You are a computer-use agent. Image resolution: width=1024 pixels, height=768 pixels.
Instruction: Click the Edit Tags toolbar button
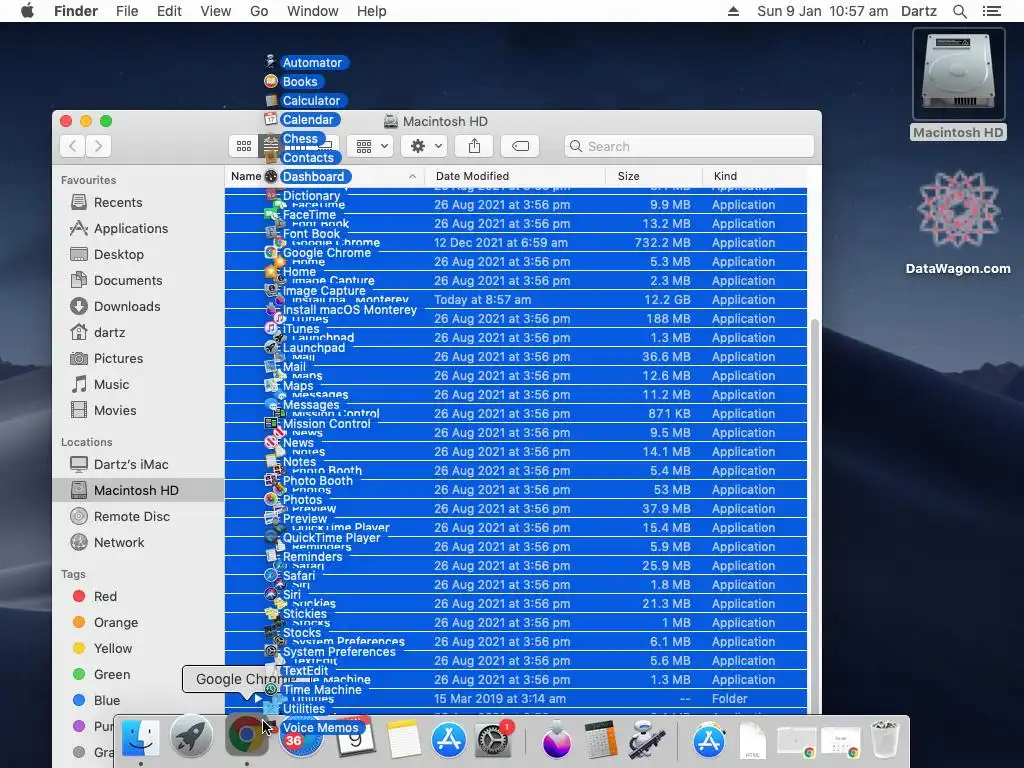coord(520,146)
